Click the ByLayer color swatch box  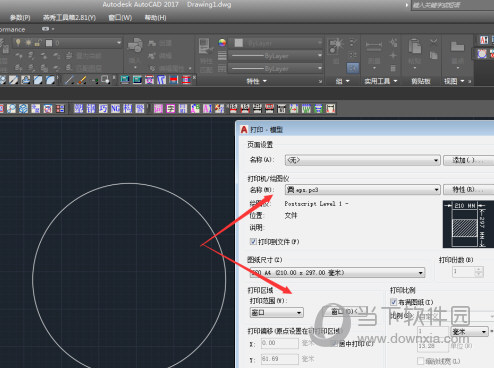click(239, 43)
